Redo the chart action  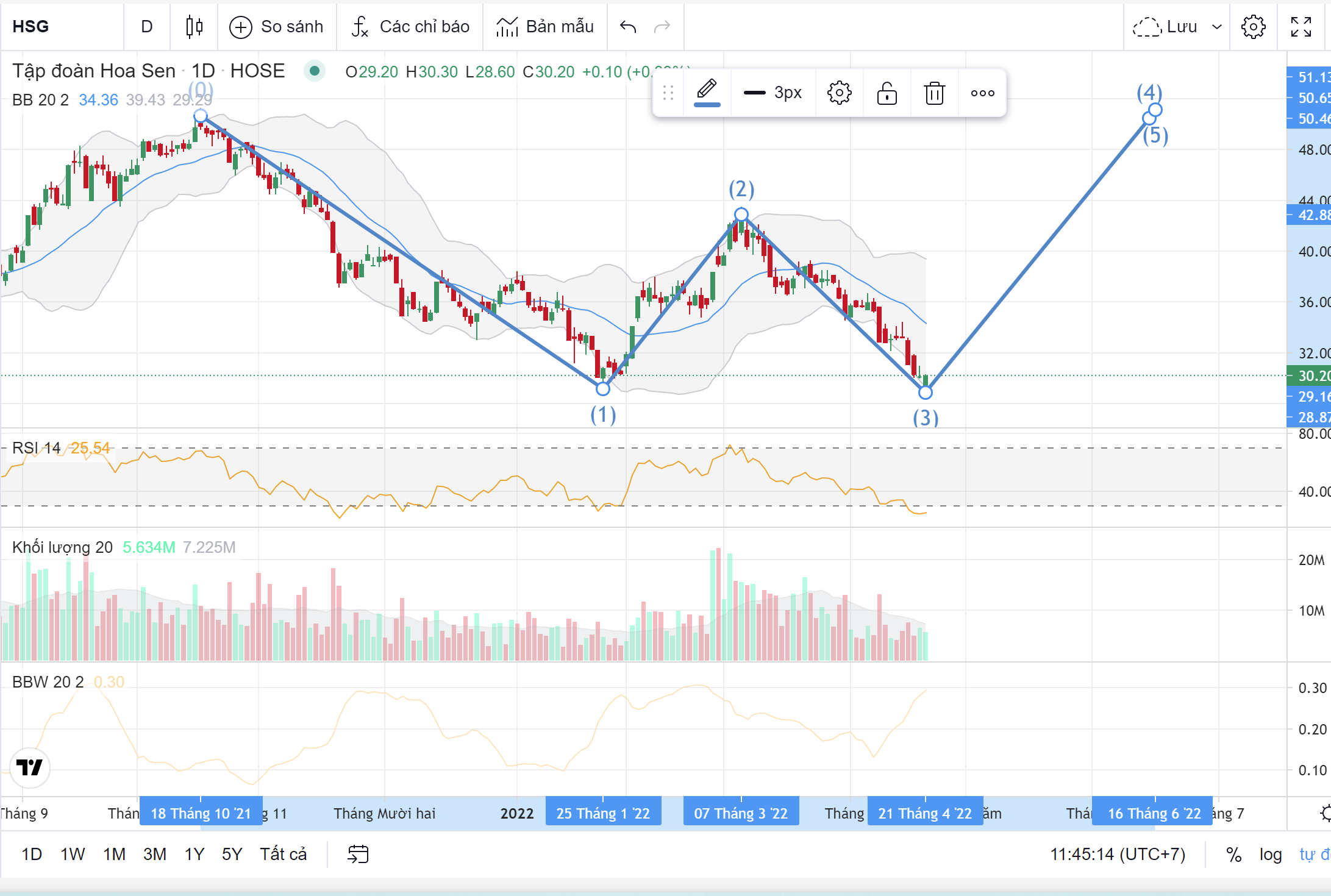662,27
